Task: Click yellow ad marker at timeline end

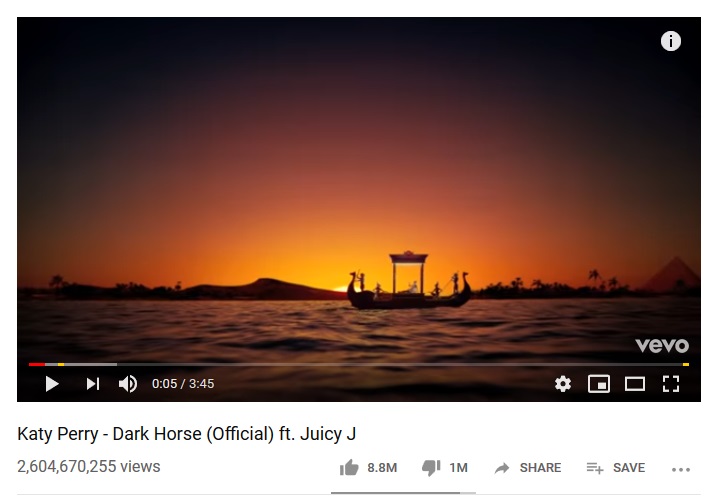Action: tap(686, 364)
